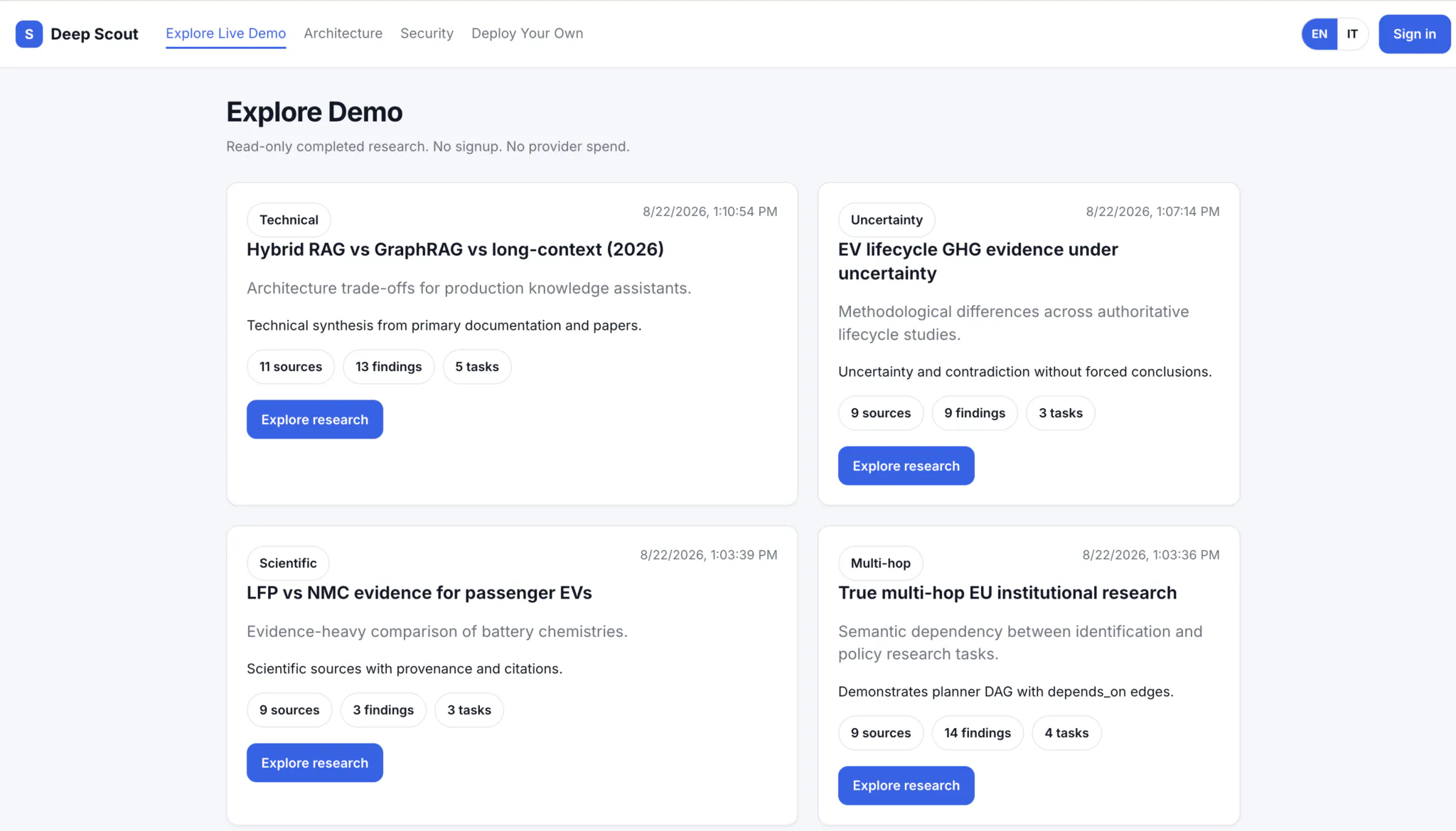Image resolution: width=1456 pixels, height=831 pixels.
Task: Click the Scientific category tag
Action: (x=288, y=563)
